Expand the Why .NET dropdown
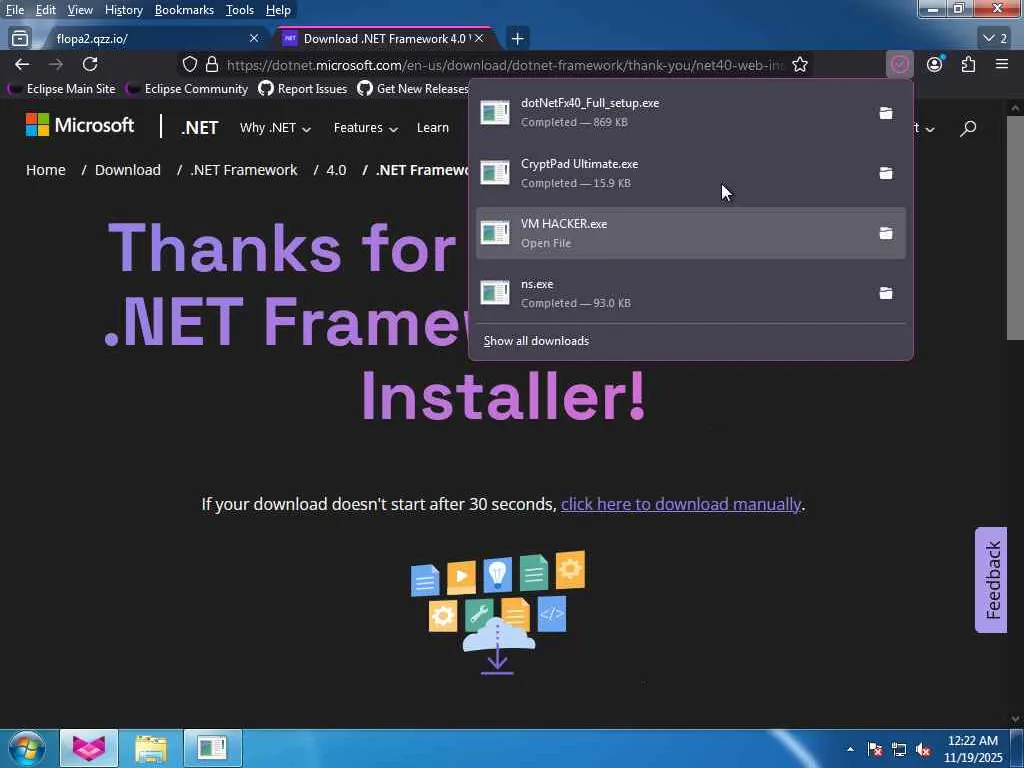This screenshot has width=1024, height=768. [275, 127]
